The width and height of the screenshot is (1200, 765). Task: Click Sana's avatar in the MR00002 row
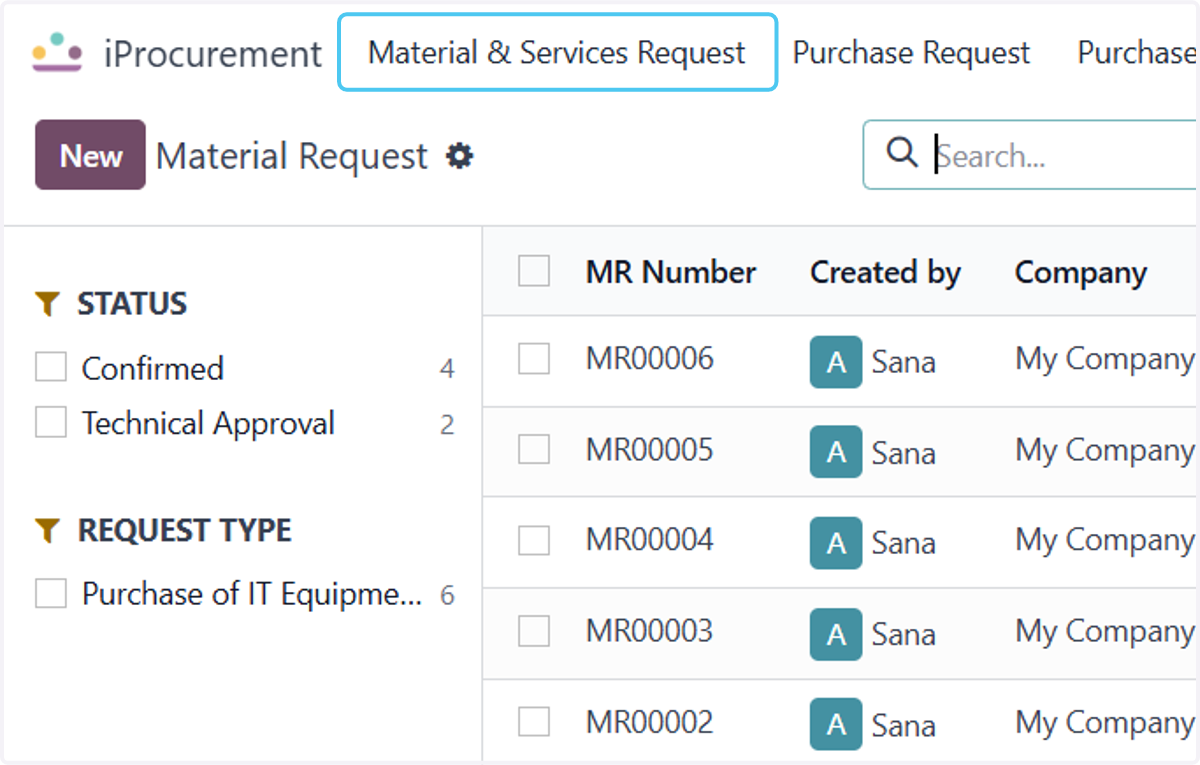(x=836, y=724)
